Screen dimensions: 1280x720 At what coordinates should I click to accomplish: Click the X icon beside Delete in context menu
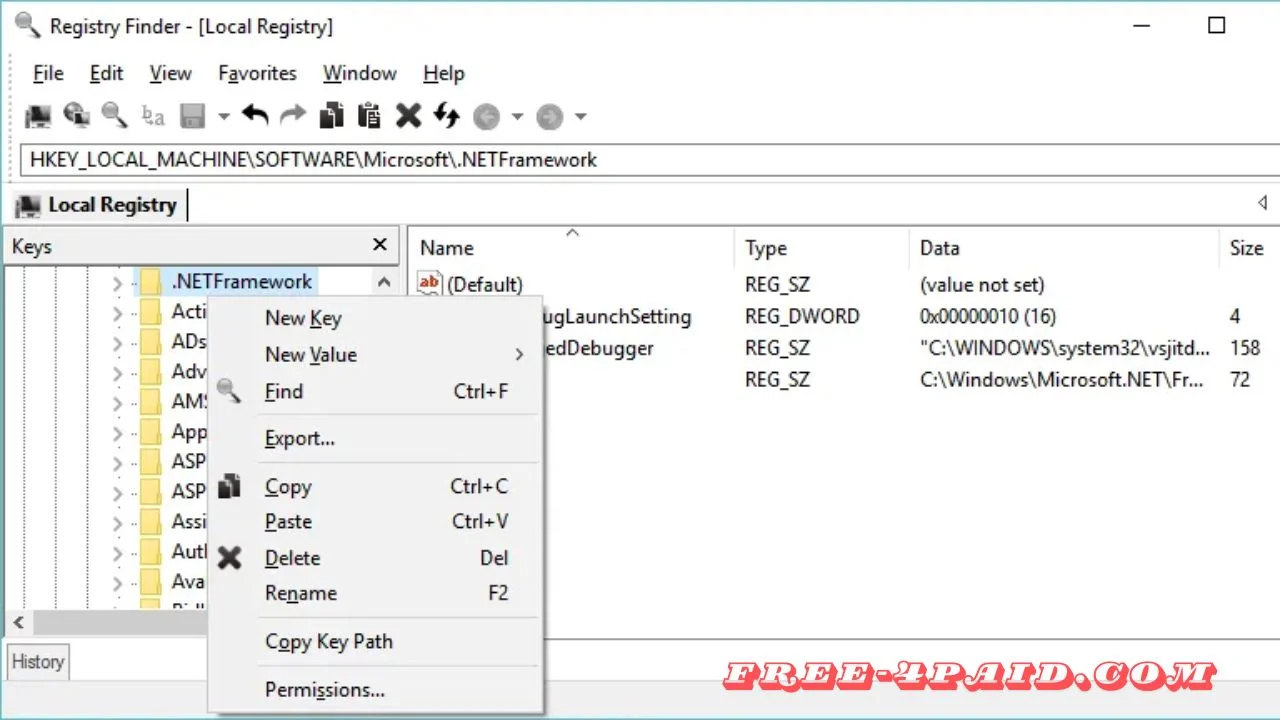(x=229, y=557)
